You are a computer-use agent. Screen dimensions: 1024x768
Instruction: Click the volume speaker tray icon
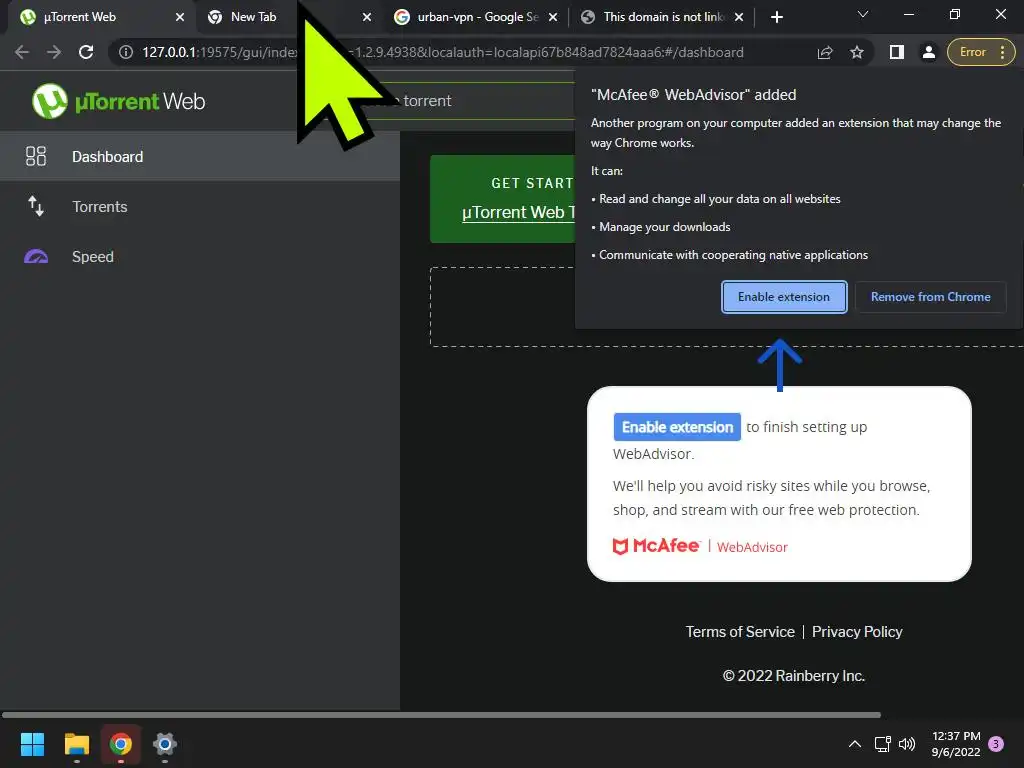click(x=907, y=744)
